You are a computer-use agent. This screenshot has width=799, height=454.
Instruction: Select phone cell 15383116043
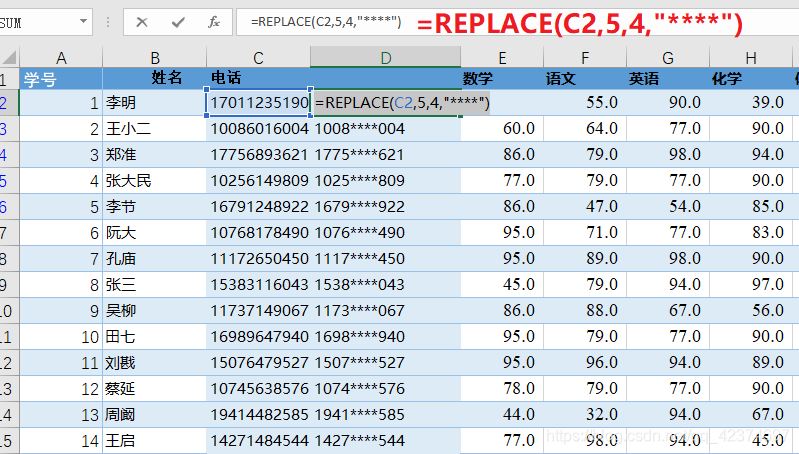coord(258,285)
